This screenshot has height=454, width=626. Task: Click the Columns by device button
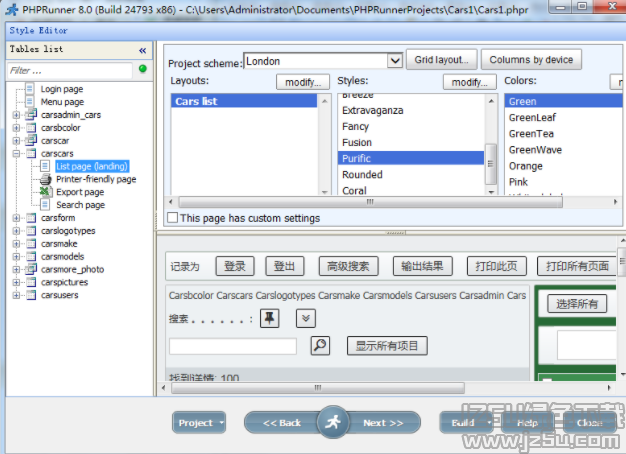pos(531,60)
